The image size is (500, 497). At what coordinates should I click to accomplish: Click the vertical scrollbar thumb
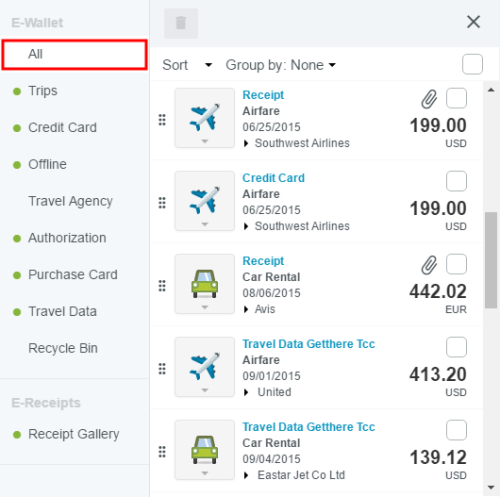[x=491, y=260]
